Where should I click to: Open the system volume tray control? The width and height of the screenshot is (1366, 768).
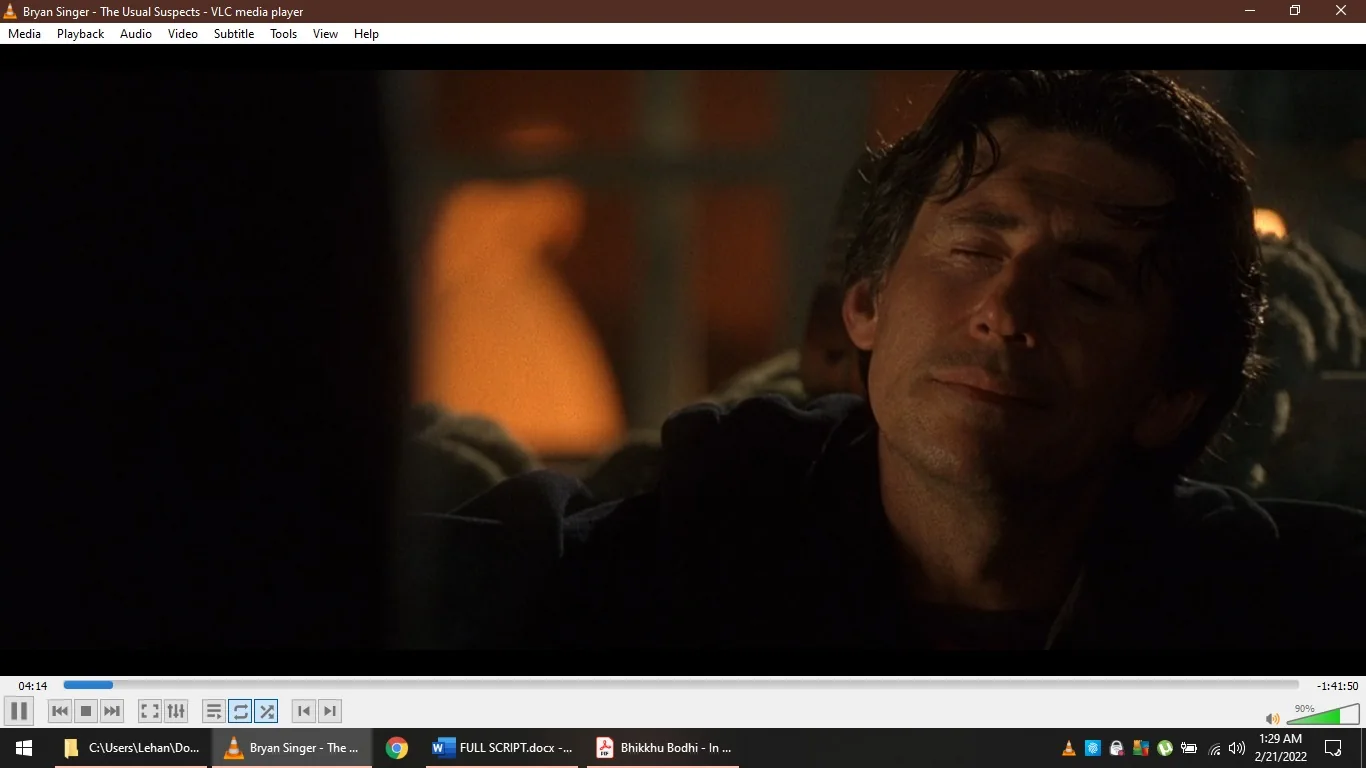coord(1237,748)
